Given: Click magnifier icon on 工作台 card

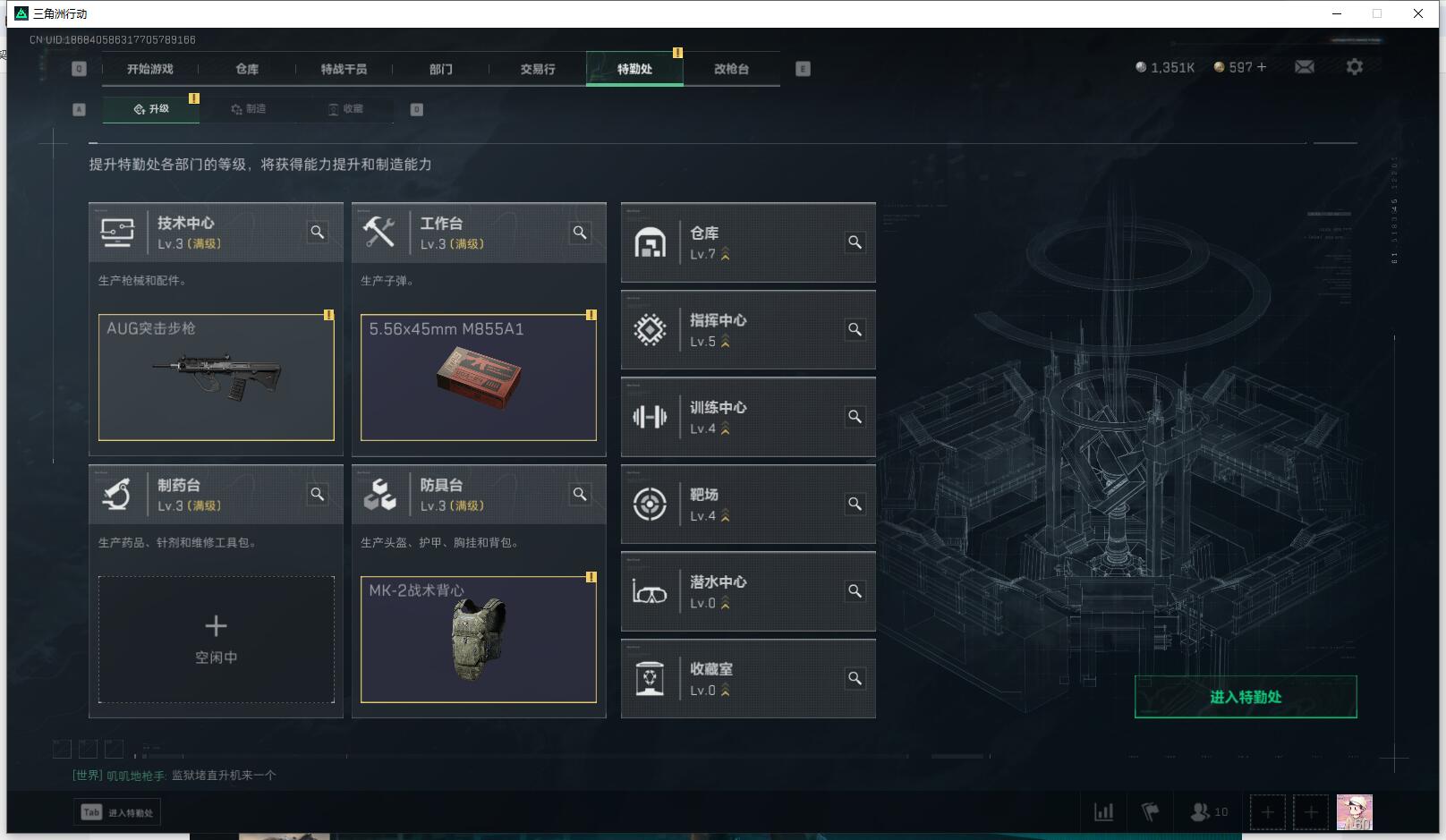Looking at the screenshot, I should [580, 233].
